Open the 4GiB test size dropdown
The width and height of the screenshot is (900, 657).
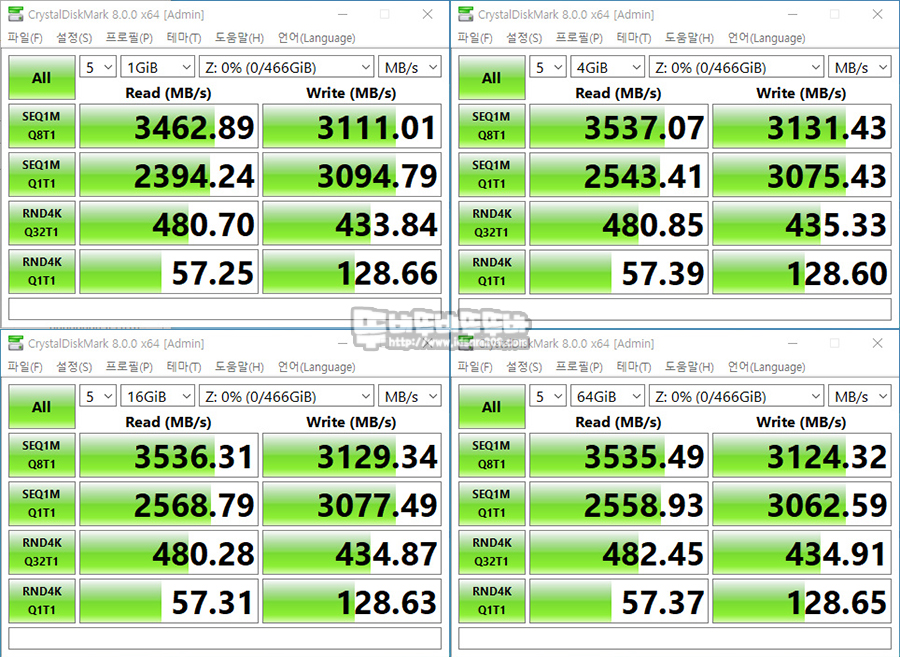click(x=608, y=67)
